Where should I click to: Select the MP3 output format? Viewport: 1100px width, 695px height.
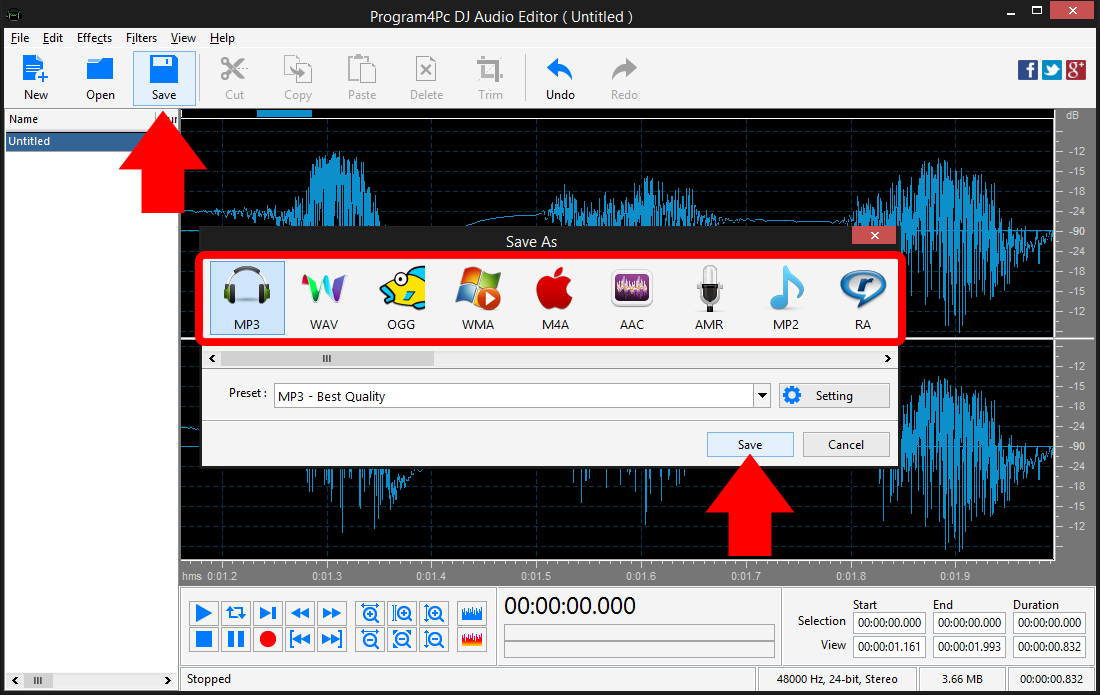(x=246, y=297)
